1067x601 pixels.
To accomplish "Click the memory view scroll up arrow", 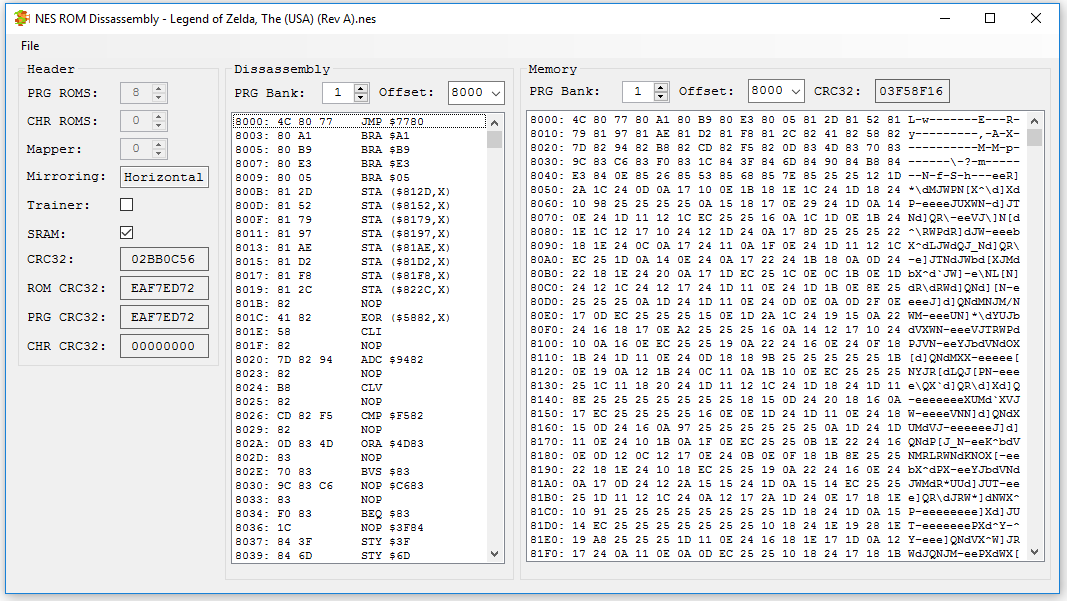I will coord(1034,121).
